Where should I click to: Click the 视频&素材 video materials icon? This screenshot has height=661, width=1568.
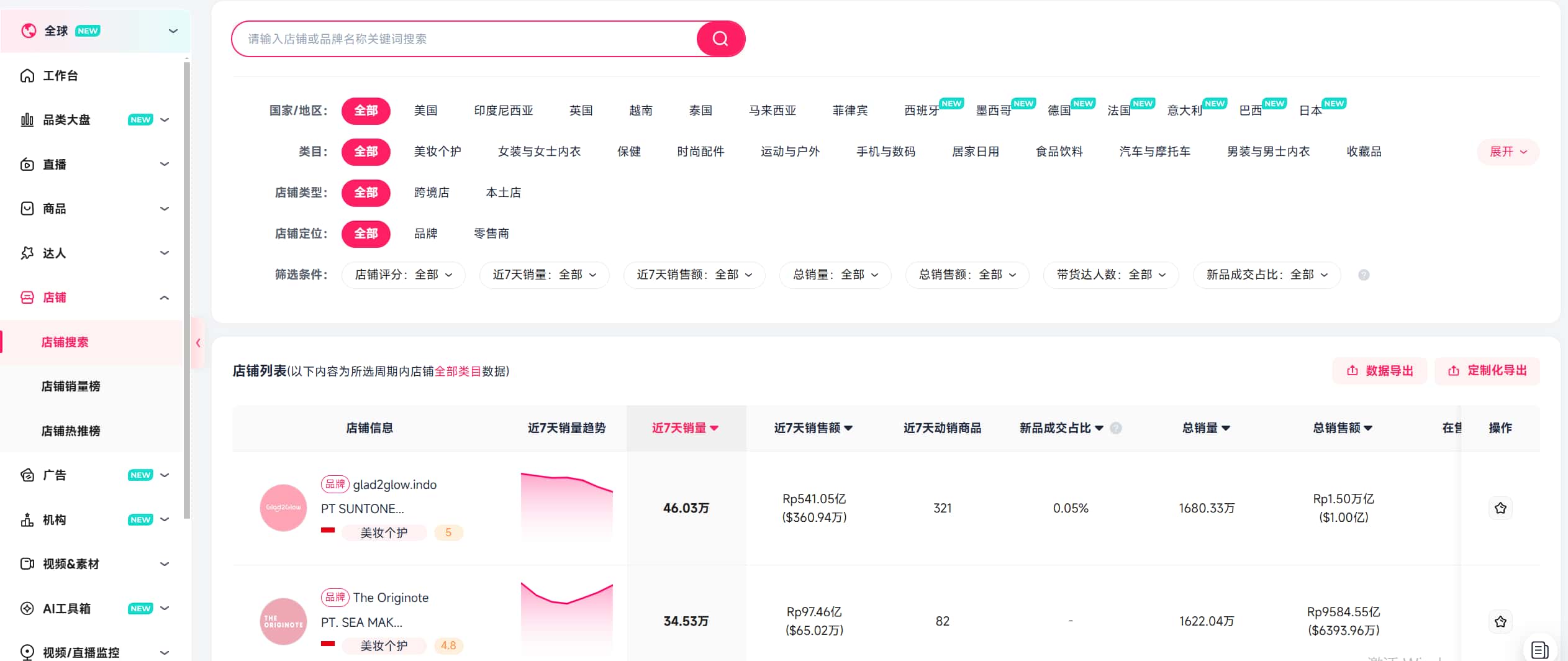27,563
